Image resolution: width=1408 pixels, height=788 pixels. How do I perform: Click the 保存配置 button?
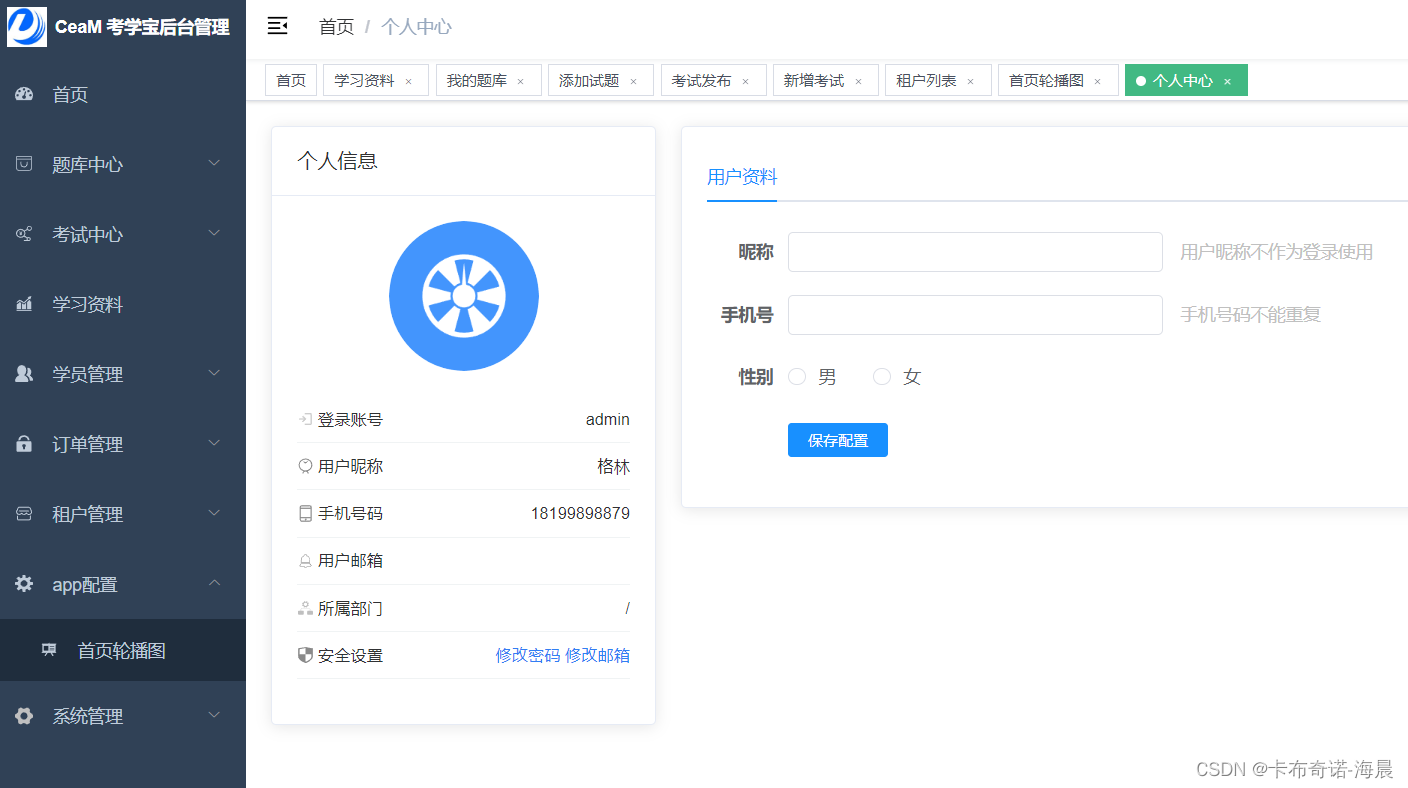[x=837, y=439]
